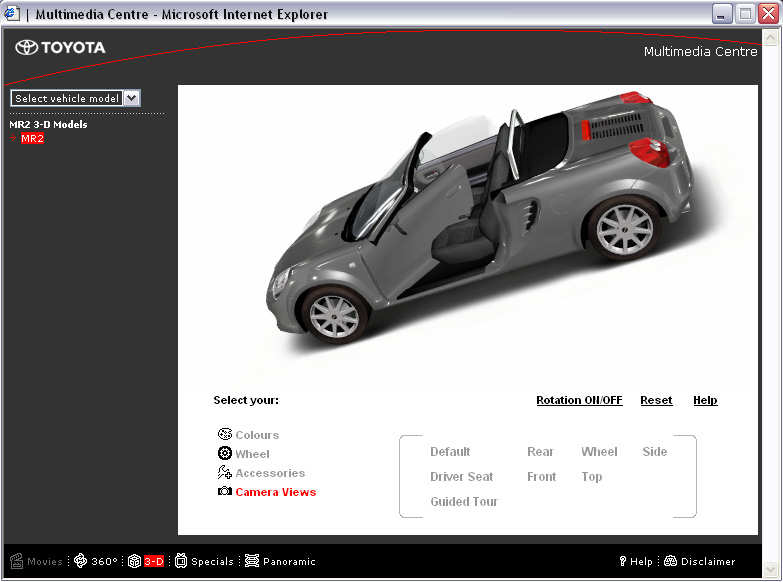This screenshot has width=783, height=582.
Task: Minimize the Internet Explorer window
Action: click(x=722, y=14)
